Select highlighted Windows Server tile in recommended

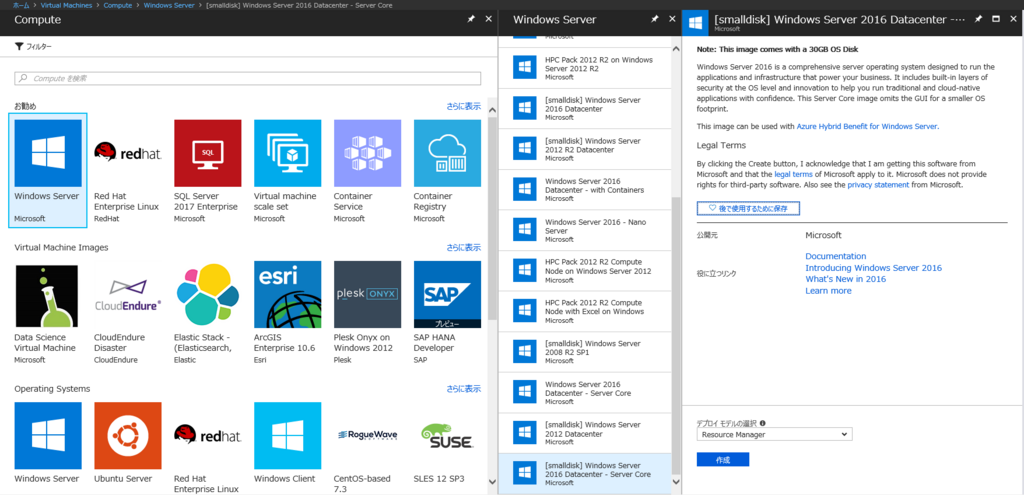[x=48, y=170]
